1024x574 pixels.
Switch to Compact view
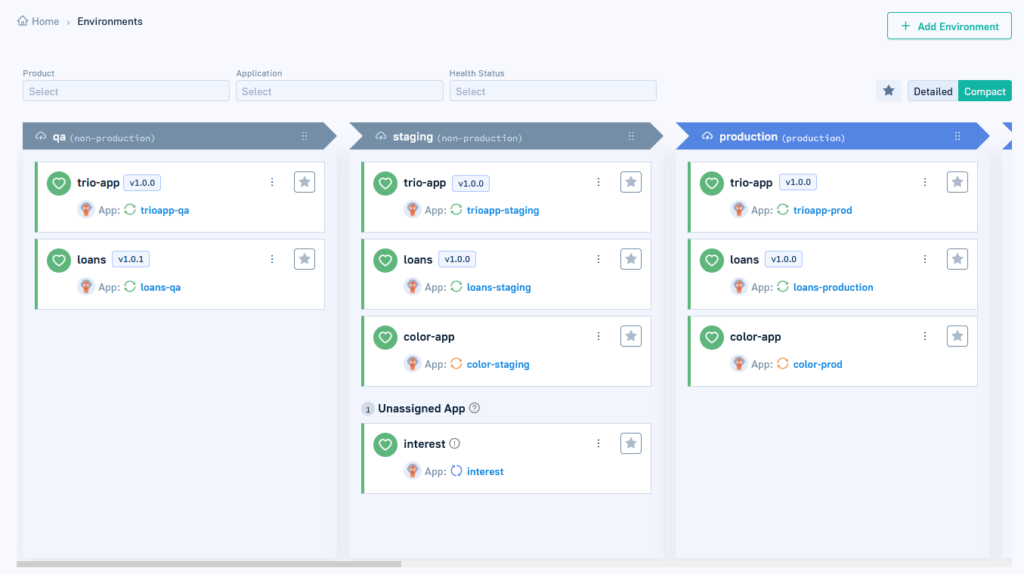984,91
